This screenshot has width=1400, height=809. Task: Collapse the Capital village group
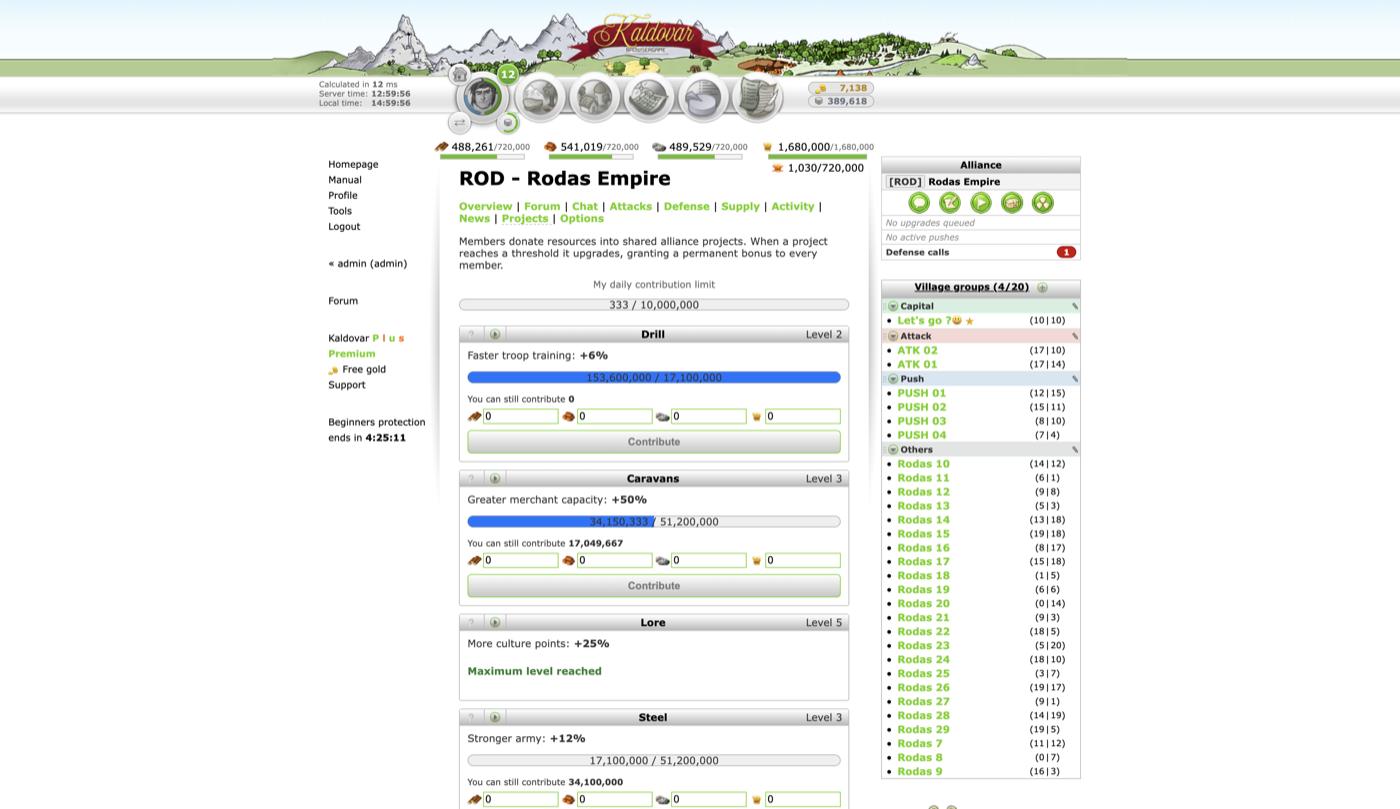[x=893, y=306]
